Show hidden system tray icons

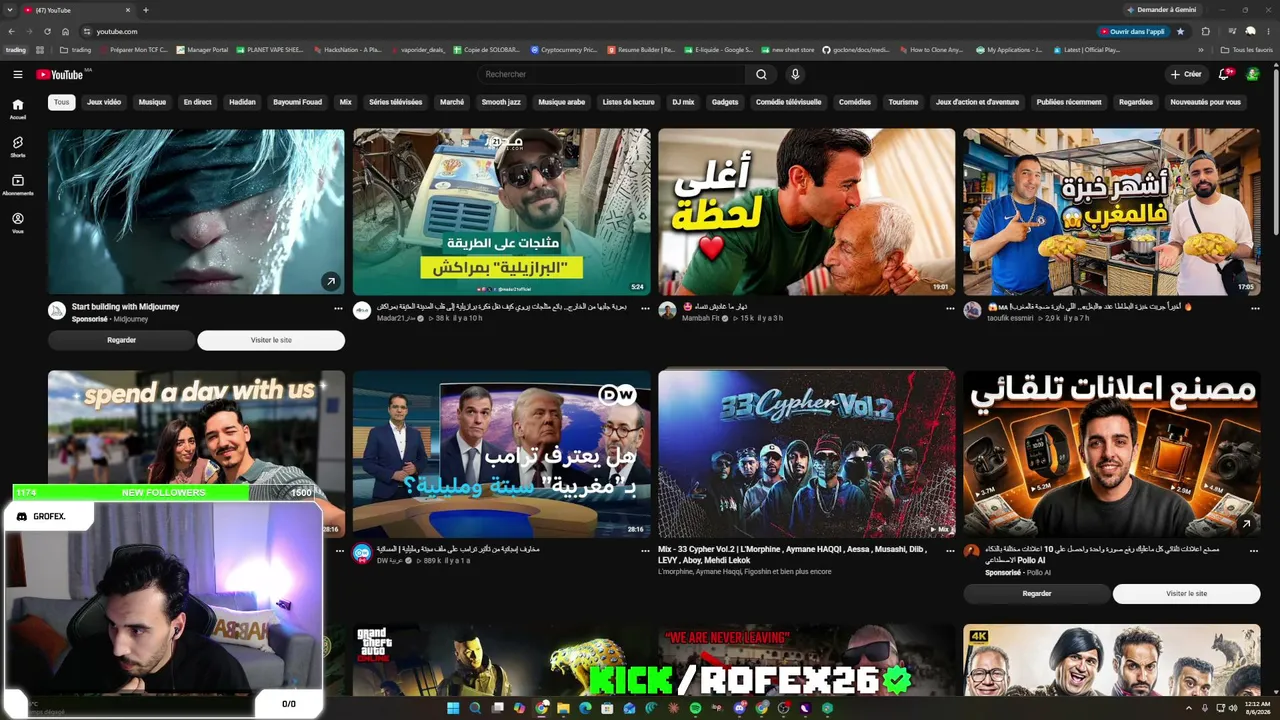(1189, 708)
